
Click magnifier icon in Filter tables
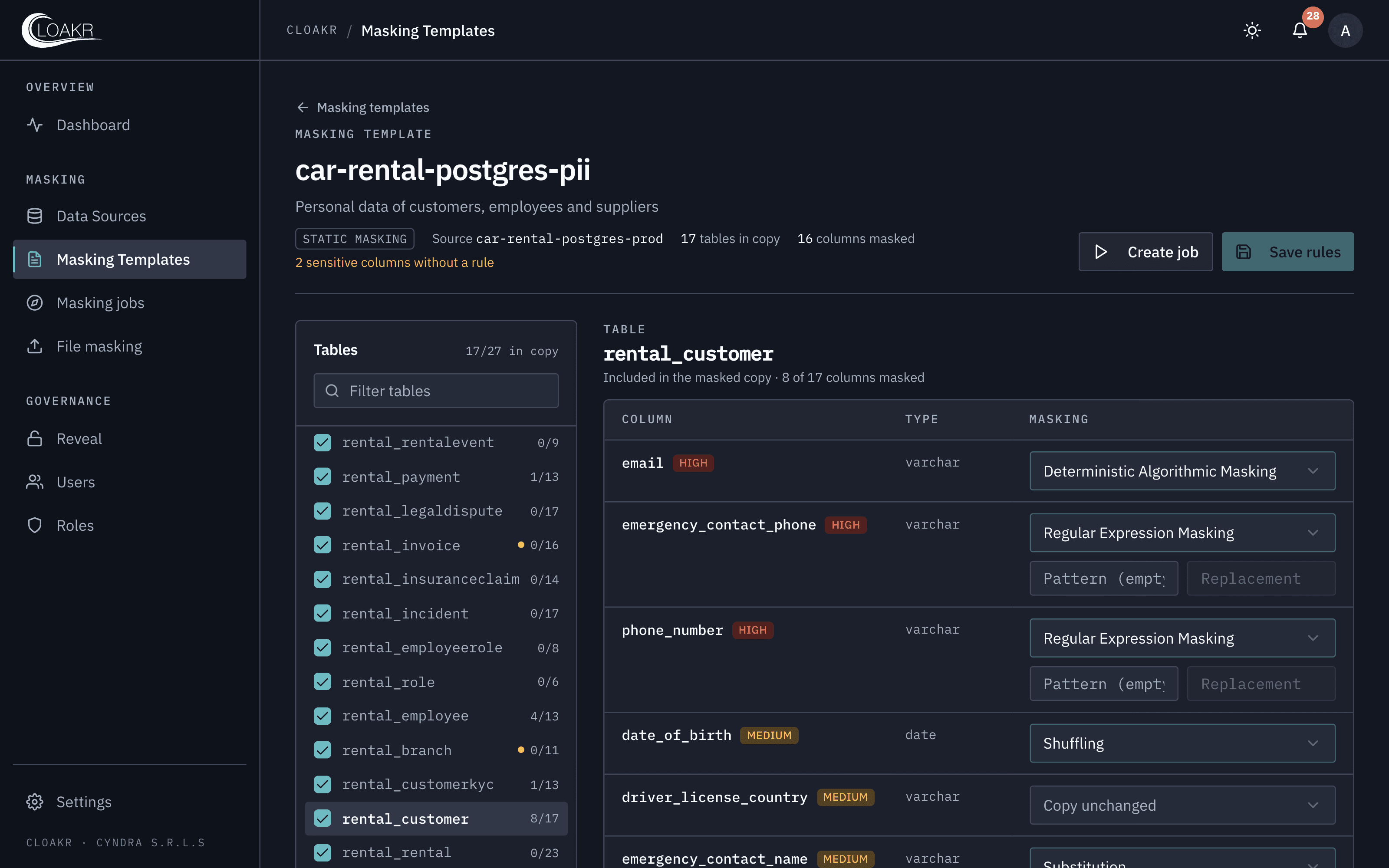pos(332,391)
